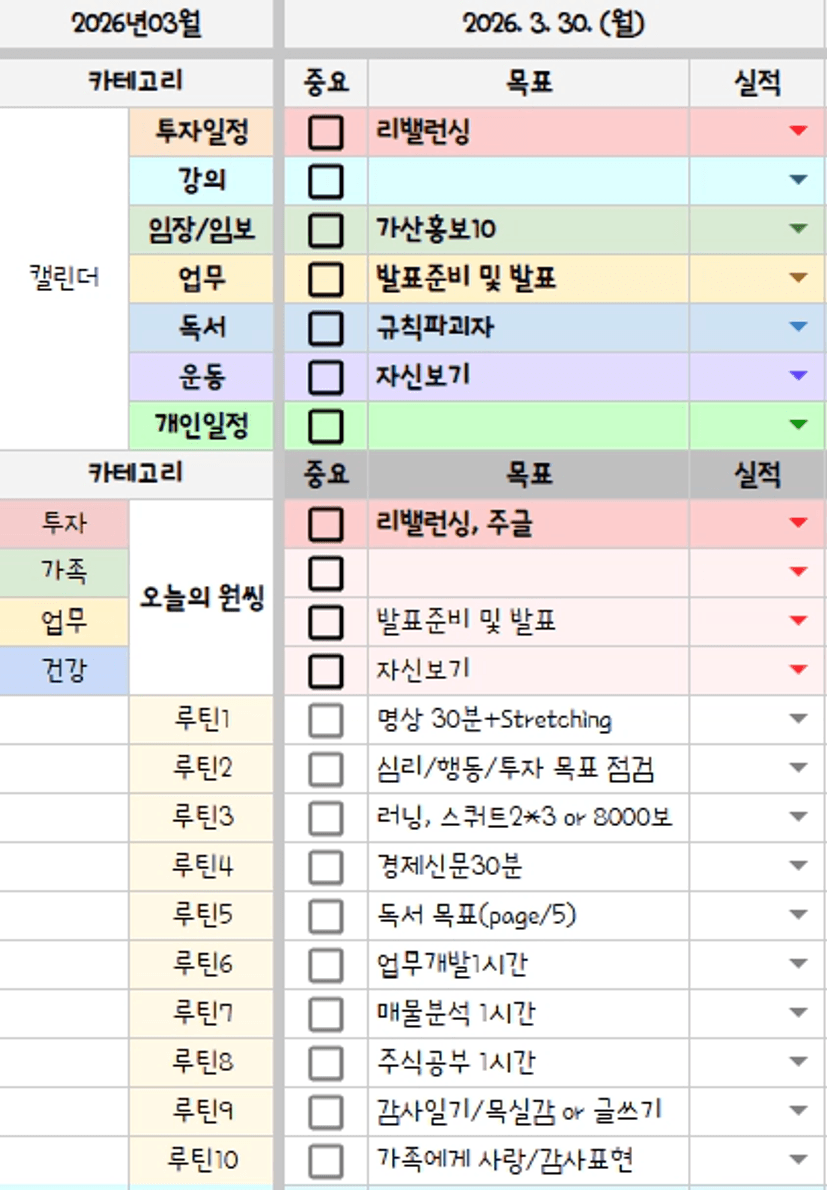The width and height of the screenshot is (827, 1190).
Task: Open the 실적 dropdown for 매물분석 1시간
Action: click(798, 1012)
